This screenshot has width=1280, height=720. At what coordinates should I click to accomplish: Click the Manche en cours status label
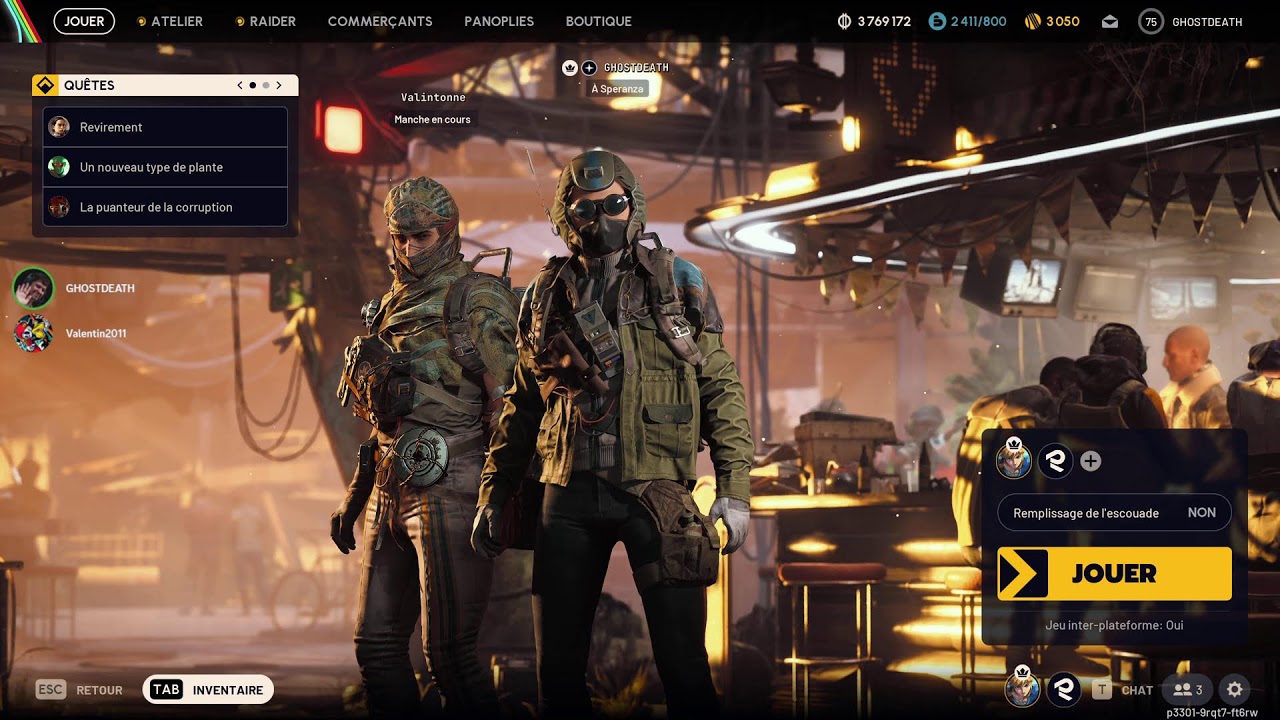[432, 119]
